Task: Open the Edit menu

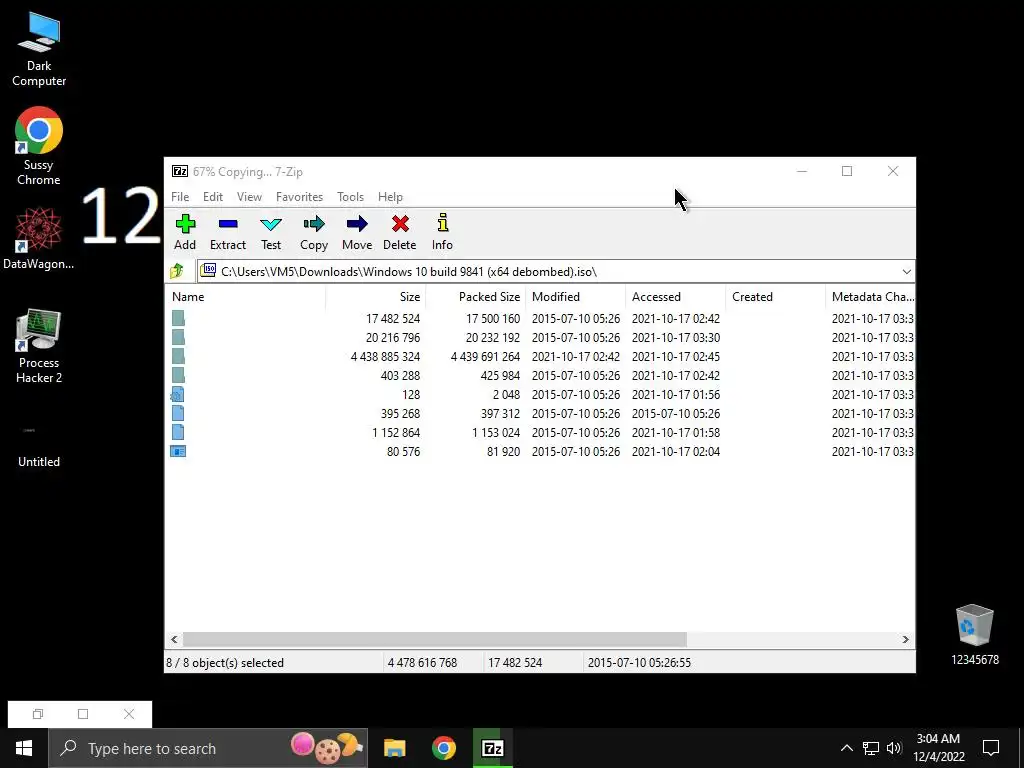Action: pos(213,197)
